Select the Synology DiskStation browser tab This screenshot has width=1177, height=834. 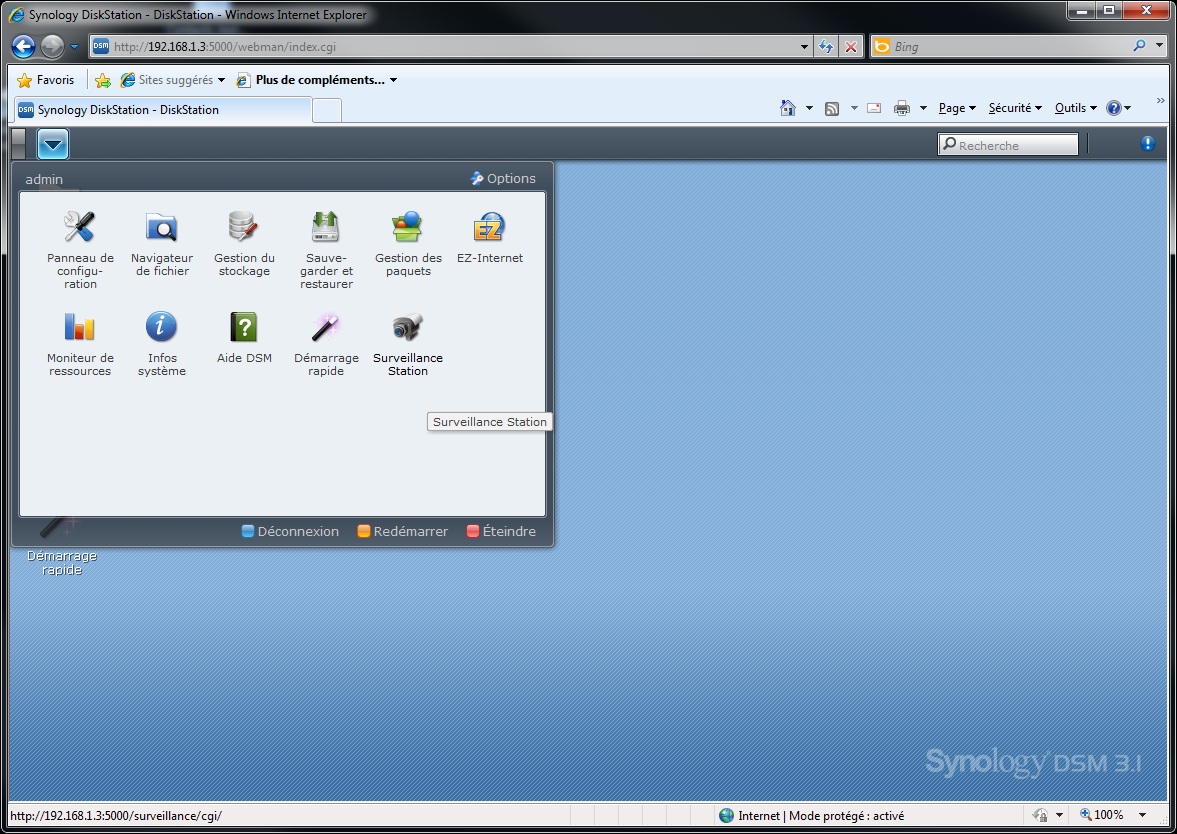(x=162, y=110)
